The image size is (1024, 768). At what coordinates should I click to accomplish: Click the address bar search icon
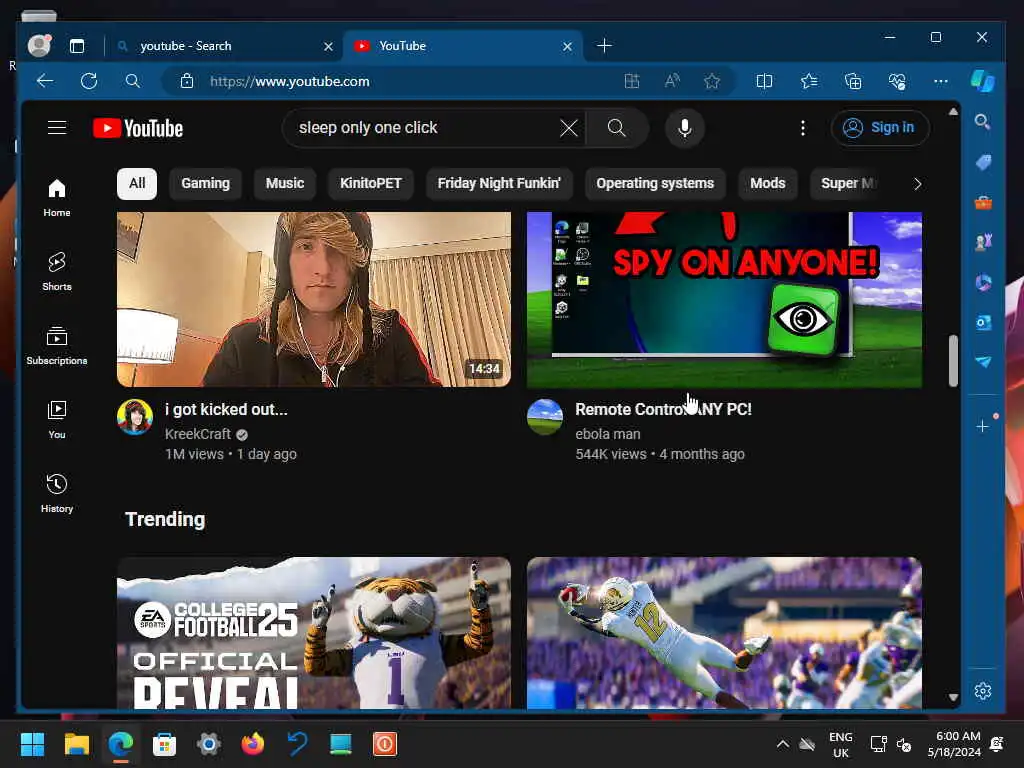pos(133,81)
